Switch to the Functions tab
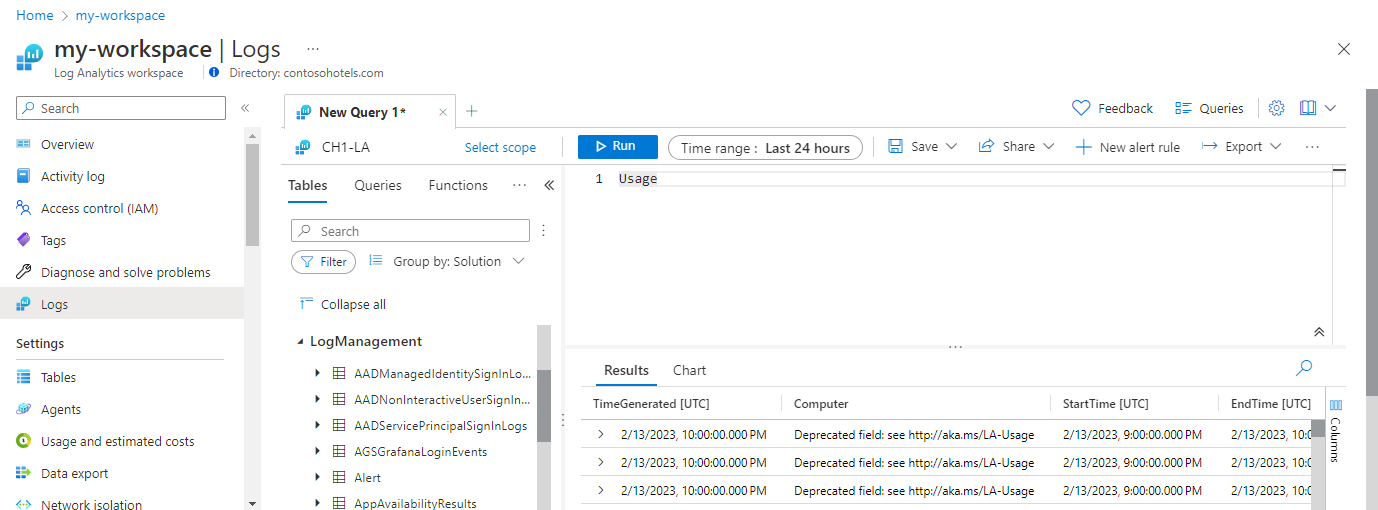This screenshot has width=1378, height=510. 458,185
